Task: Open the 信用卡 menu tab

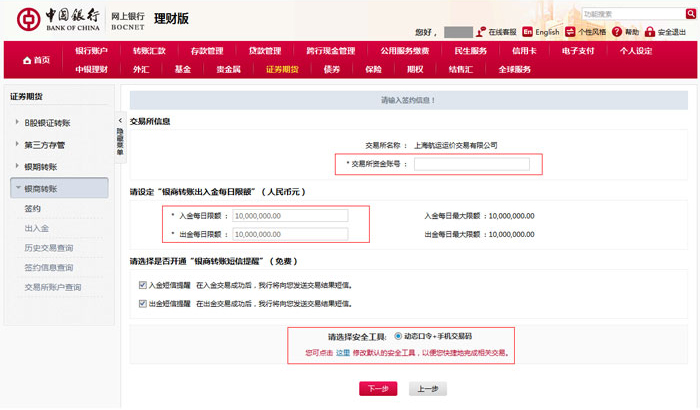Action: [x=524, y=51]
